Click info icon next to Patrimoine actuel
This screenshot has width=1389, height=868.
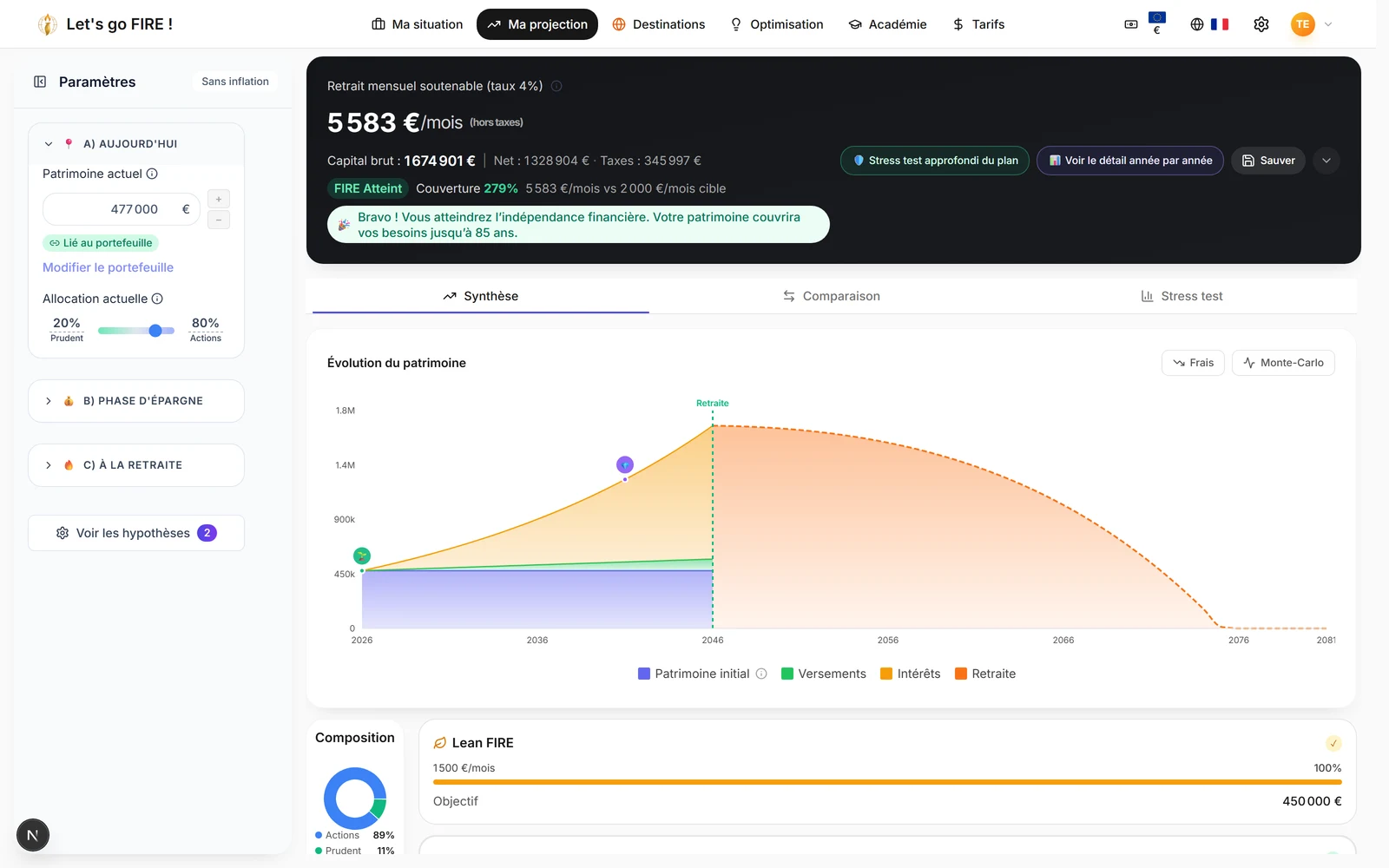click(x=152, y=174)
